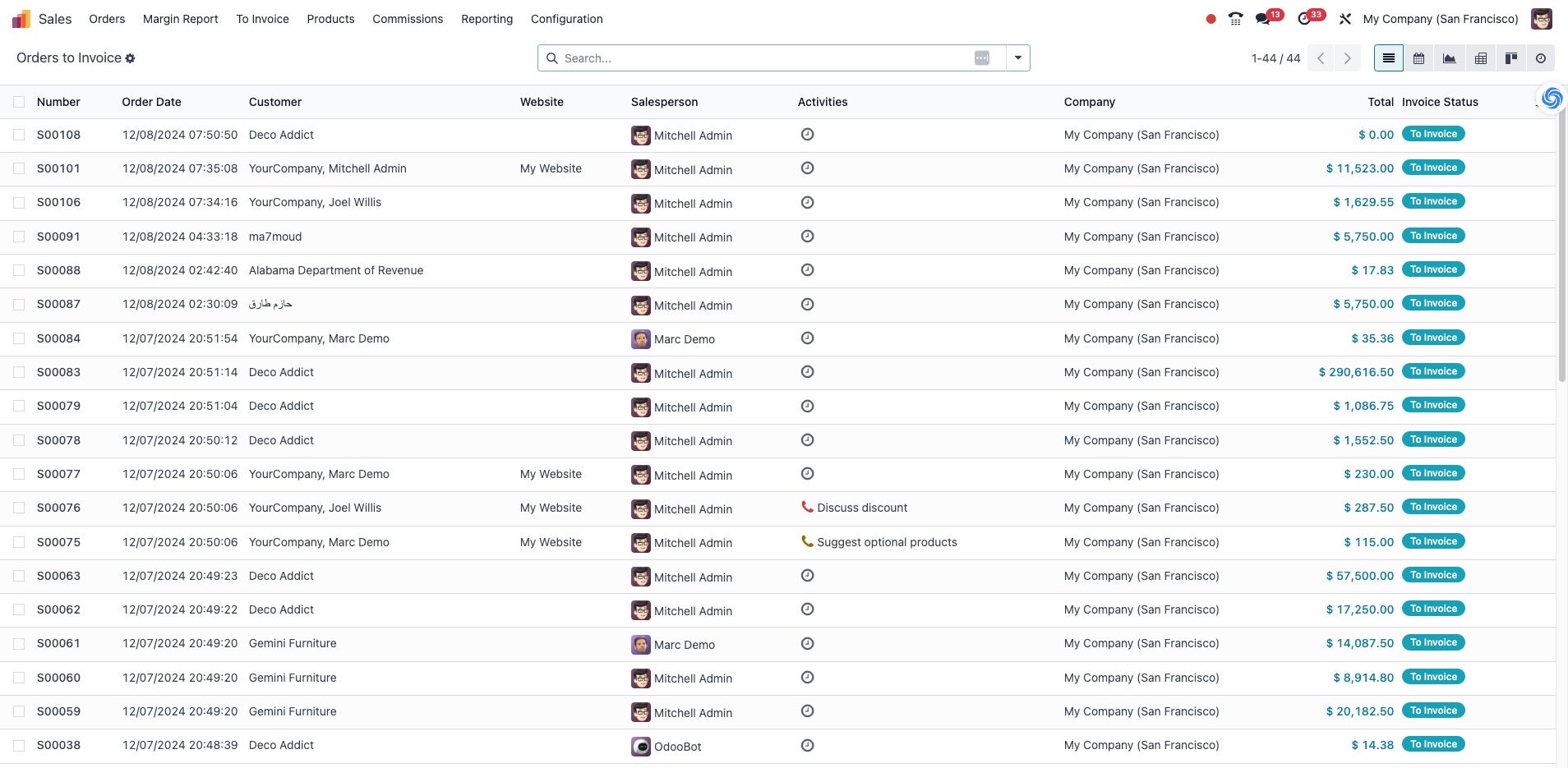Click the search options panel icon
This screenshot has width=1568, height=768.
[982, 57]
